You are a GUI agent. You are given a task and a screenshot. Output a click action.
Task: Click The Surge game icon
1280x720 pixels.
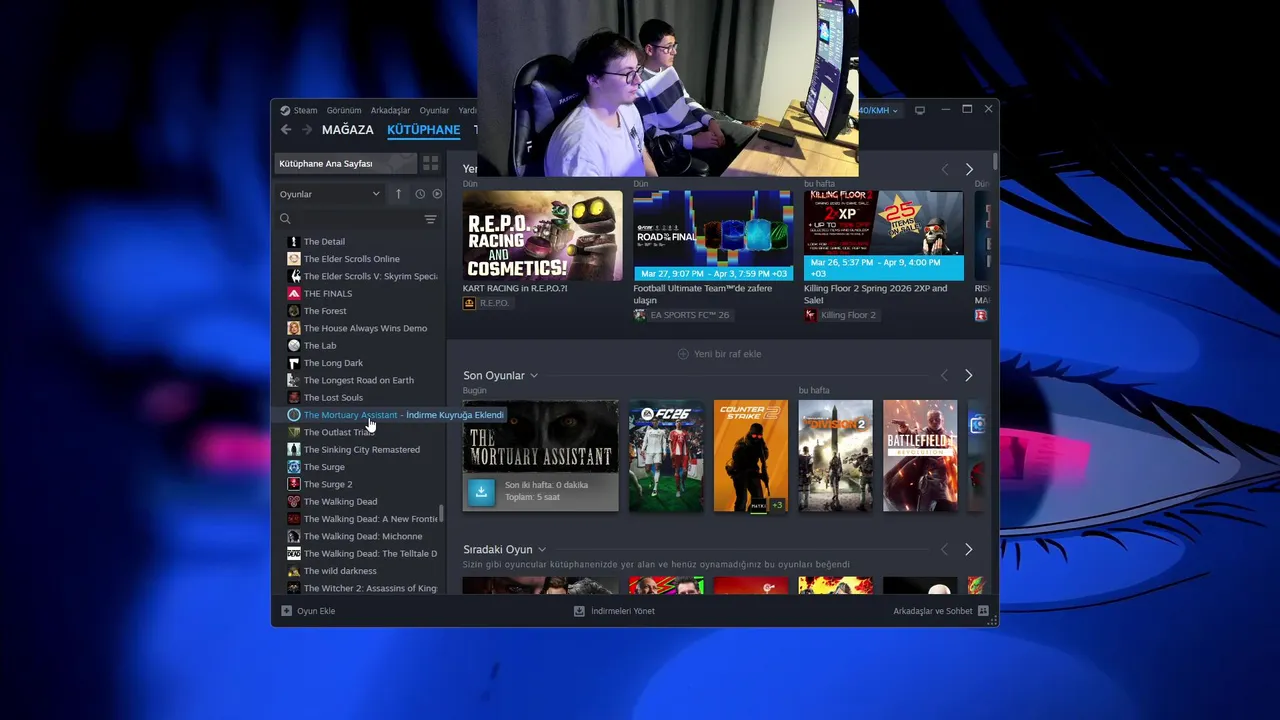(294, 467)
